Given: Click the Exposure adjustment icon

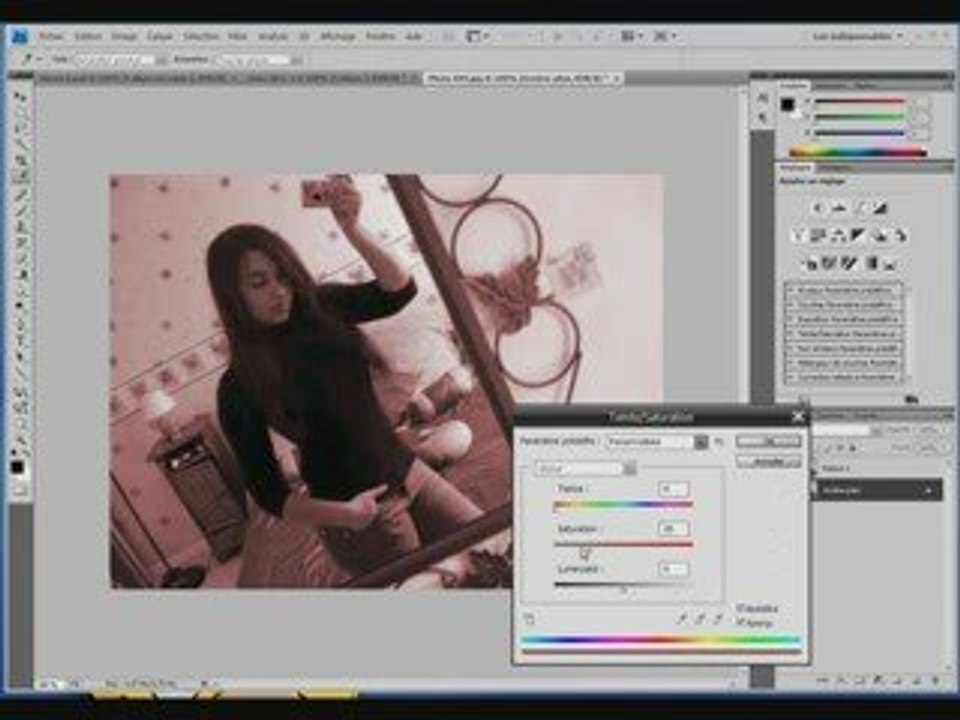Looking at the screenshot, I should pos(880,208).
